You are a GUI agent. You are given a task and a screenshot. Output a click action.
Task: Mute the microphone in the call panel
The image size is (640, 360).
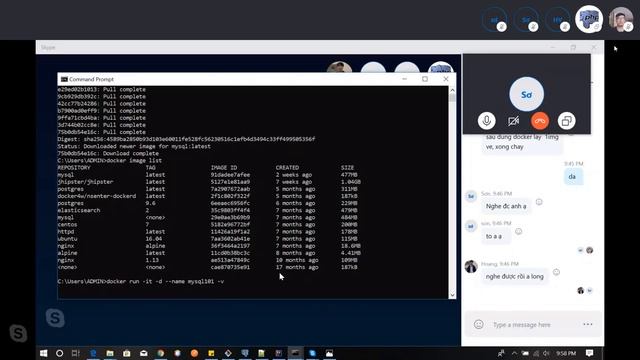486,121
